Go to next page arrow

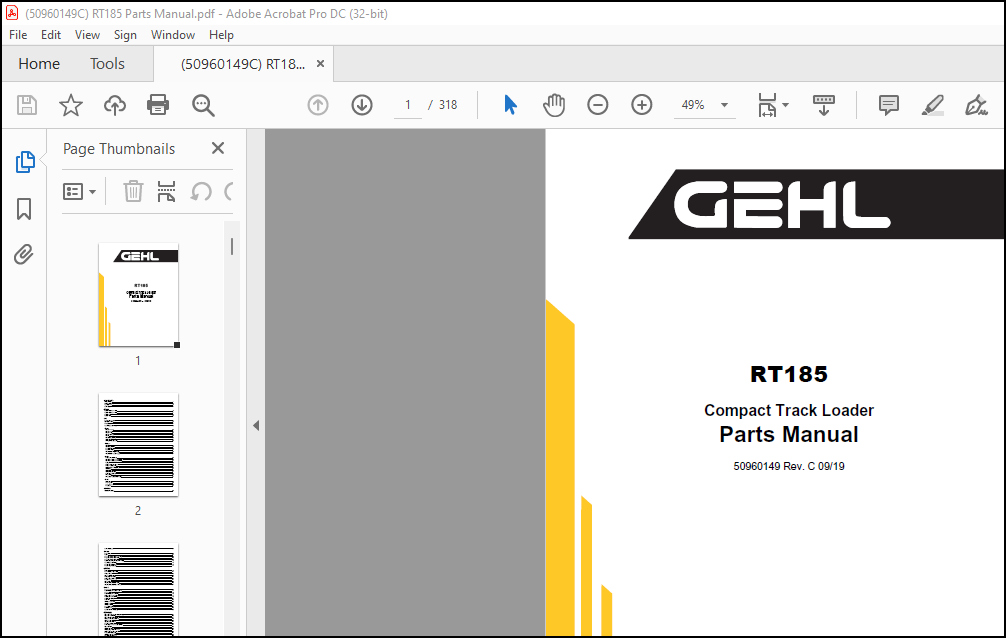[x=362, y=105]
